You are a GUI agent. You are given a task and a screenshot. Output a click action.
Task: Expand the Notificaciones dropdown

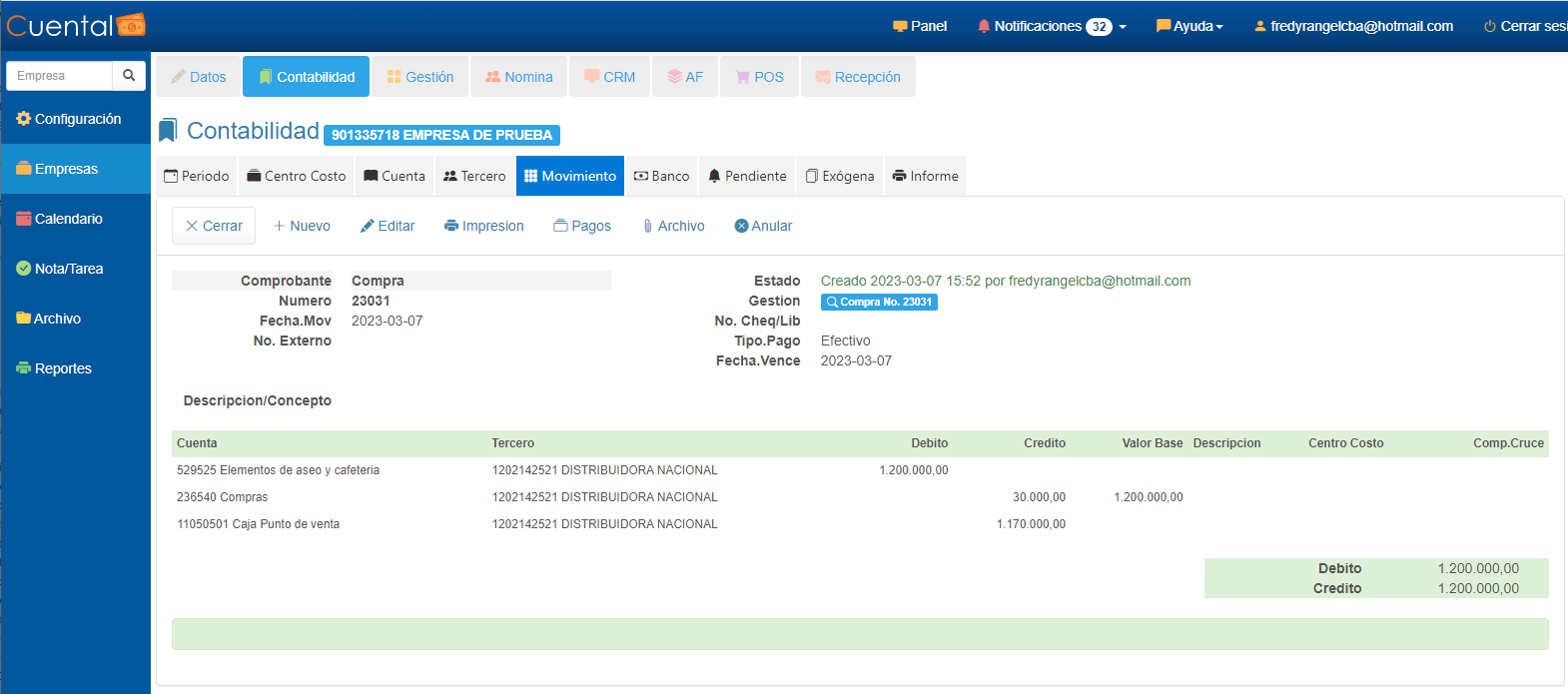coord(1052,26)
